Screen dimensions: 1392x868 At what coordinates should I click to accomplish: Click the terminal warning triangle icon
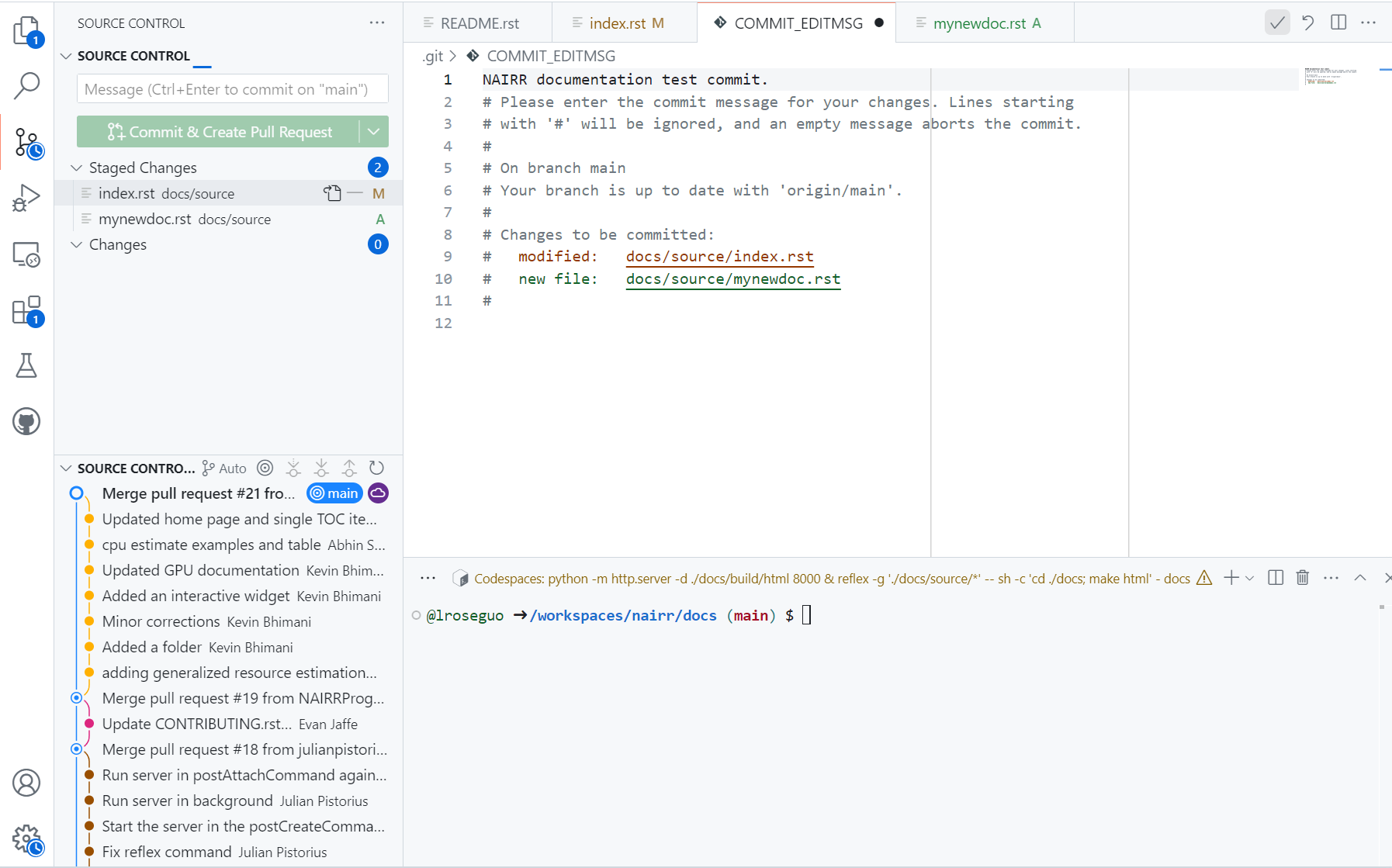click(1204, 578)
